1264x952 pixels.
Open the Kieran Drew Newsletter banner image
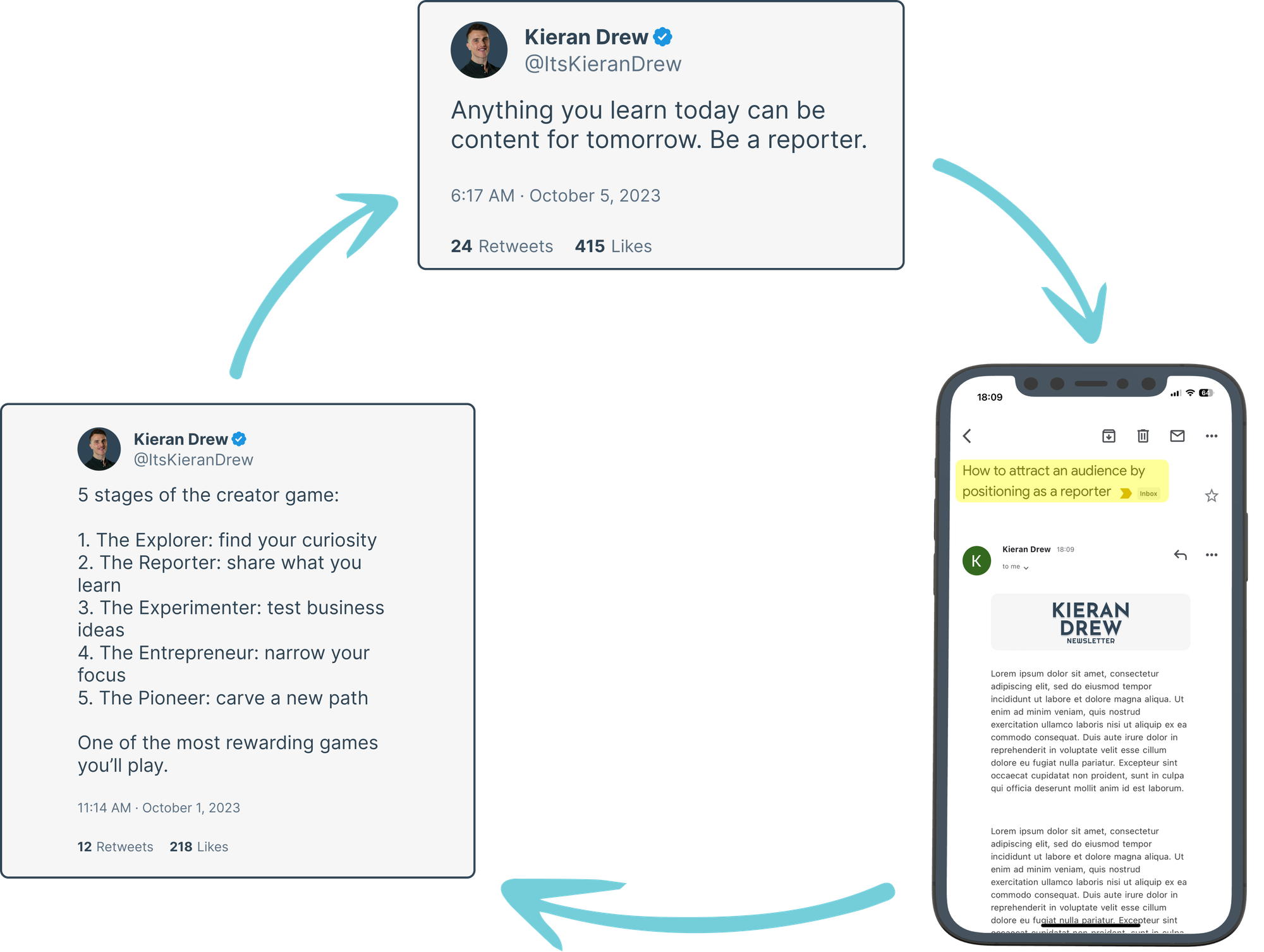tap(1090, 622)
